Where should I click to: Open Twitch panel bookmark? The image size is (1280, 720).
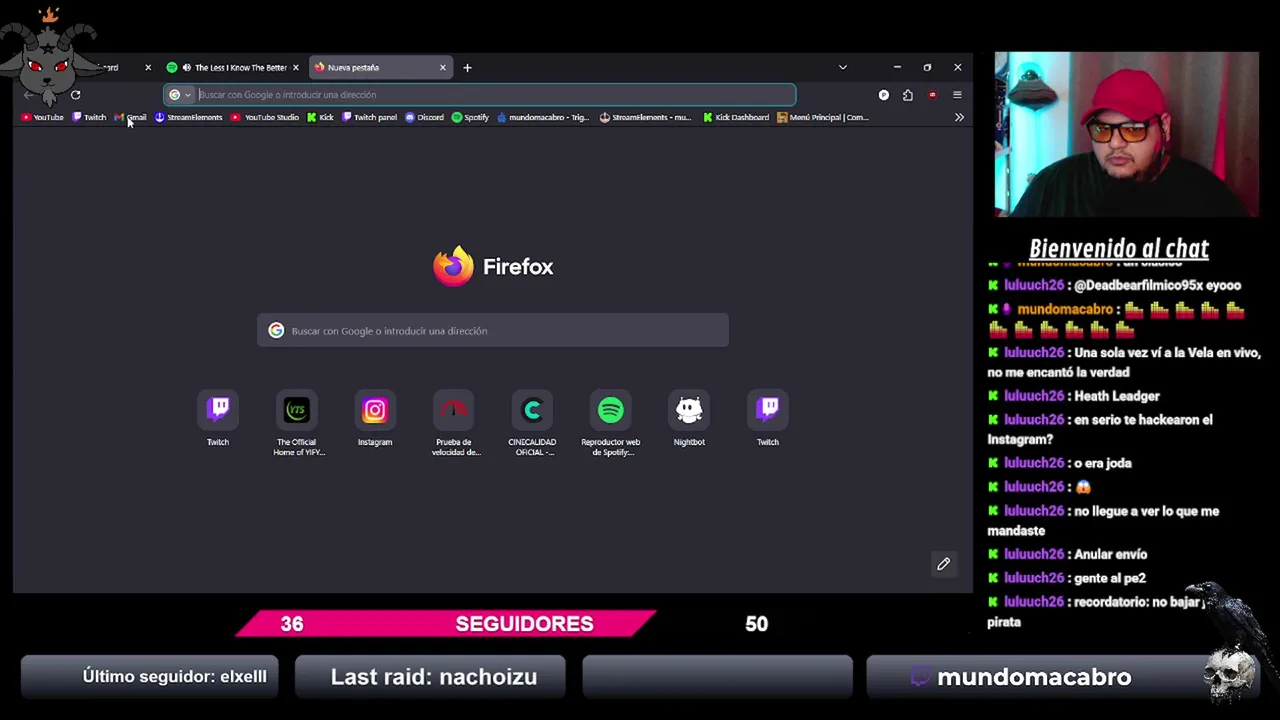[x=369, y=117]
